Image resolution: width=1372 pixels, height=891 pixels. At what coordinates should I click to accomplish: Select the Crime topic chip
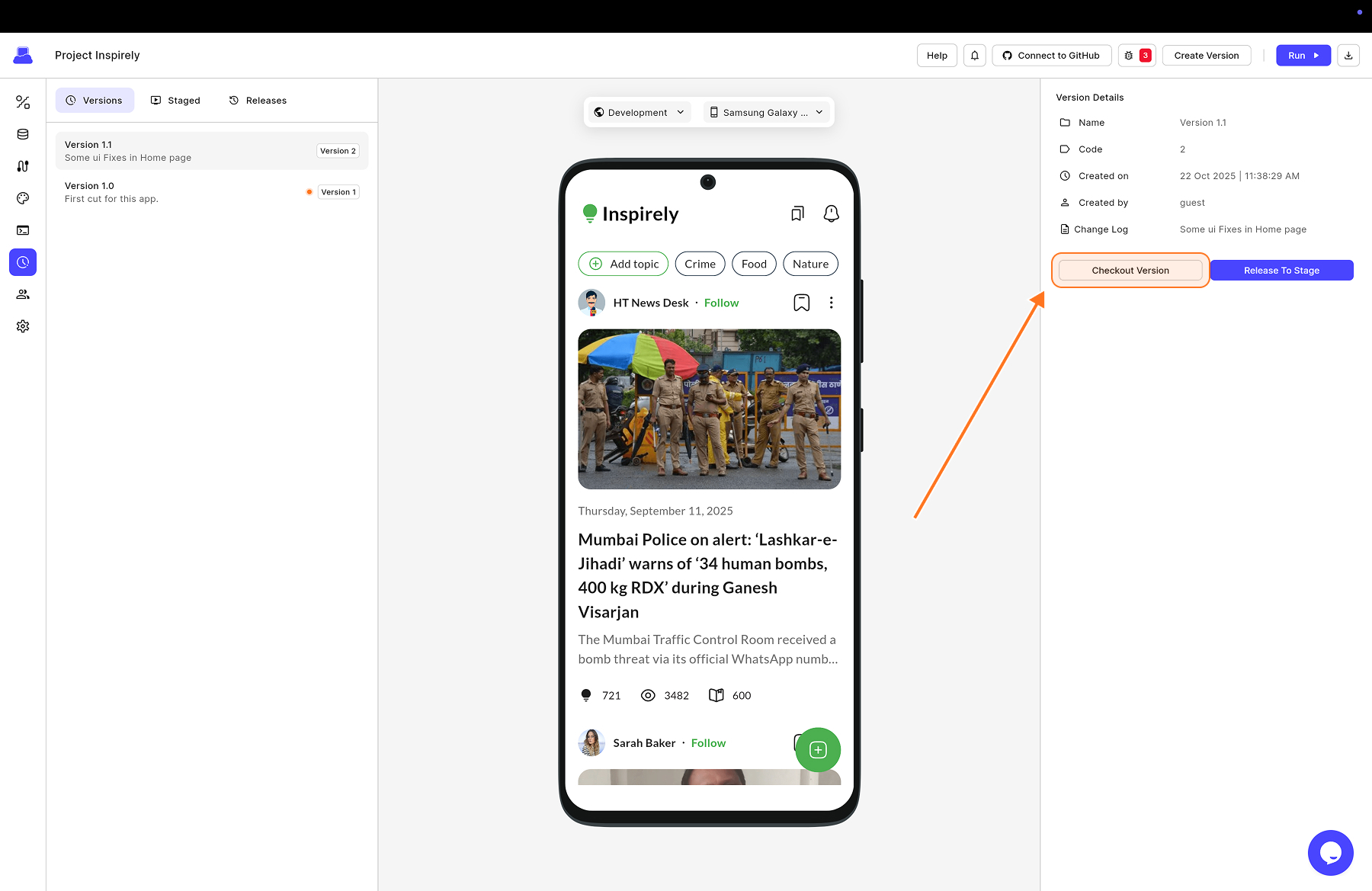coord(700,264)
